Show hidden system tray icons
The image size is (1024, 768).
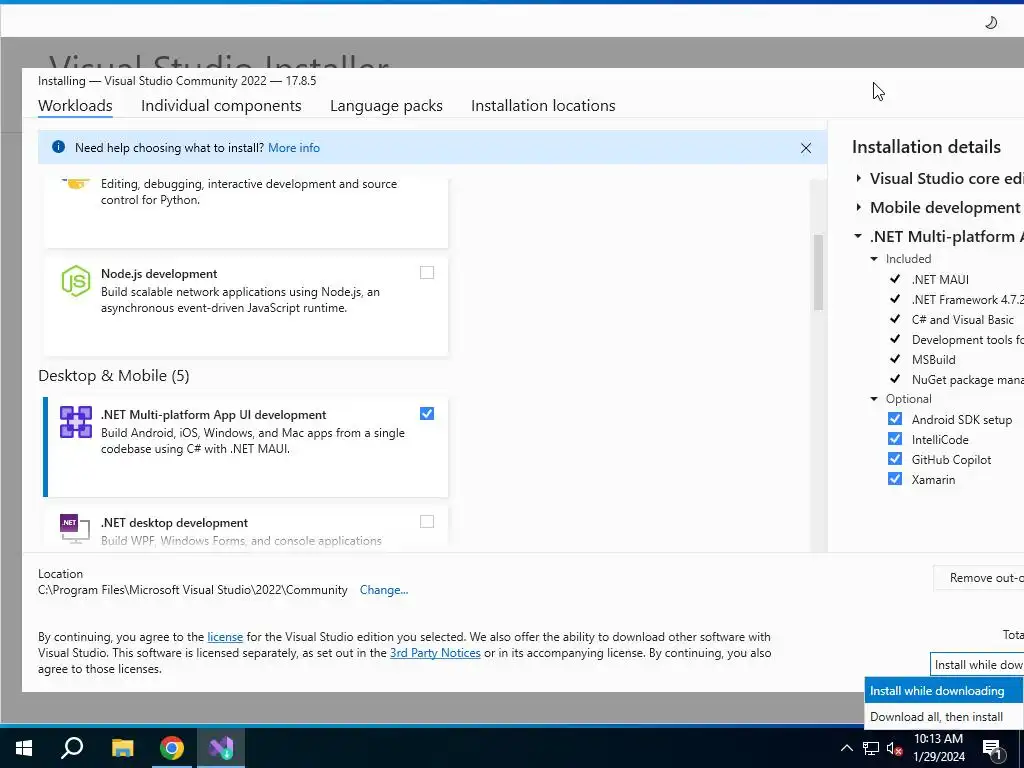coord(846,748)
